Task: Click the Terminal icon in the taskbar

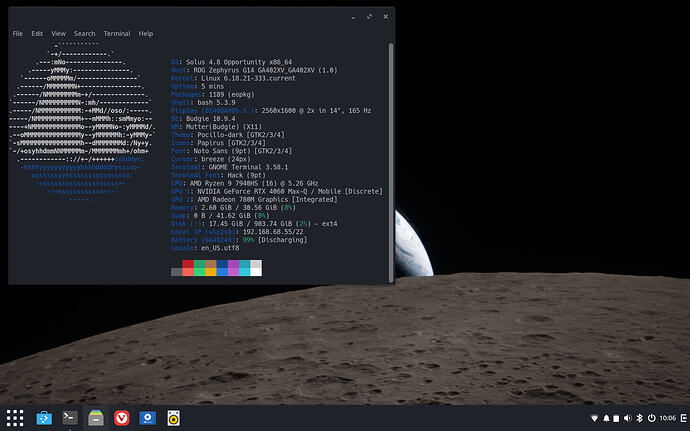Action: 70,417
